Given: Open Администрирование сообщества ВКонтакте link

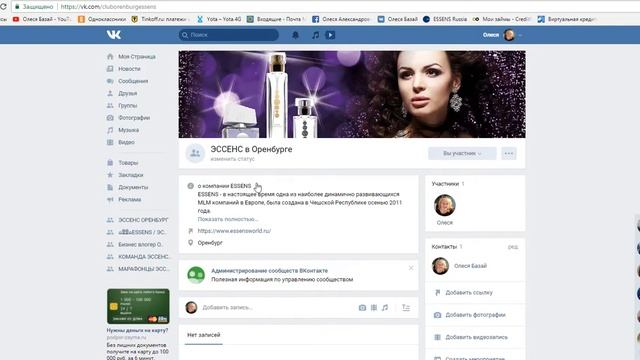Looking at the screenshot, I should click(x=269, y=271).
